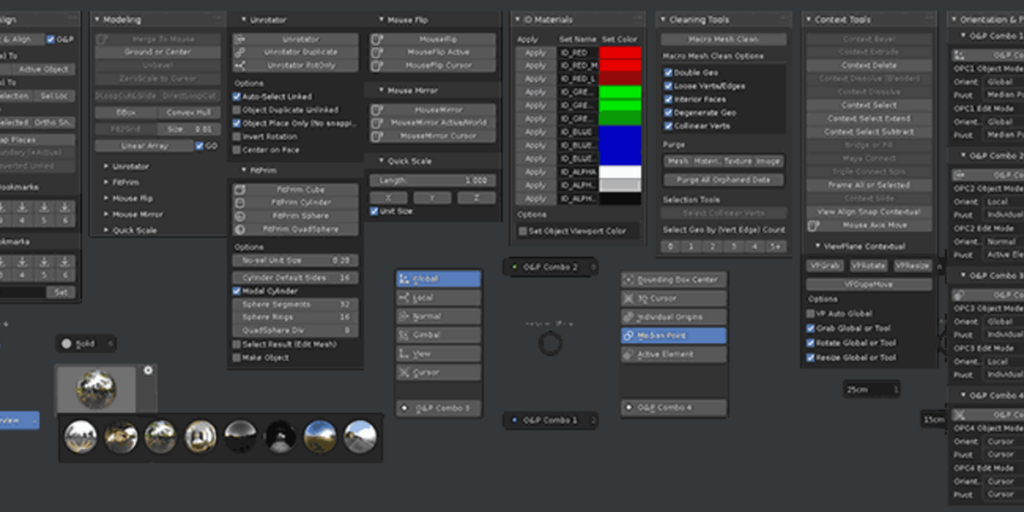Click the Sphere Segments 32 field
The image size is (1024, 512).
tap(295, 304)
